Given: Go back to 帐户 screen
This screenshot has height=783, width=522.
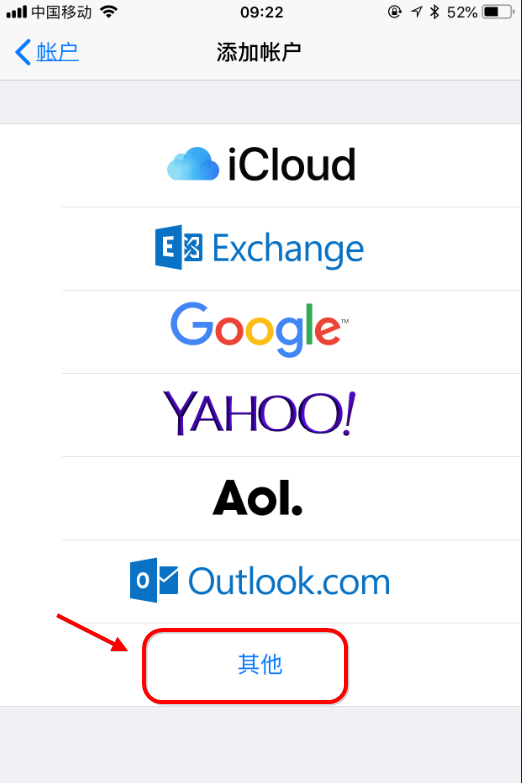Looking at the screenshot, I should [46, 52].
